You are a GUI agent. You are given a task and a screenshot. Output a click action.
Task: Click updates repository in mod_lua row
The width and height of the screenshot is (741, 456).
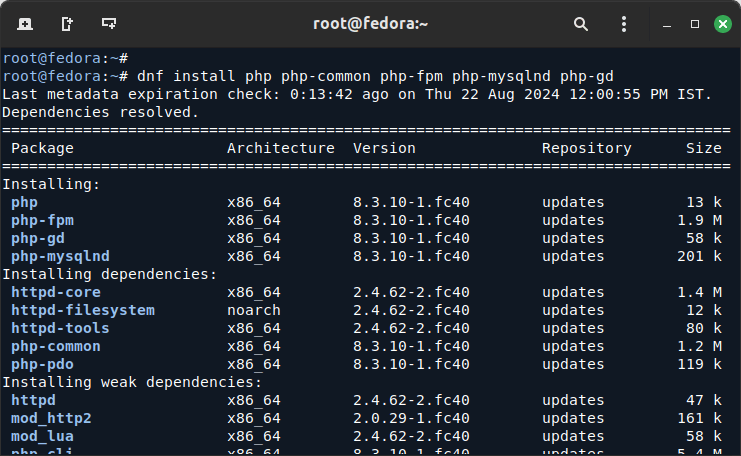[573, 436]
